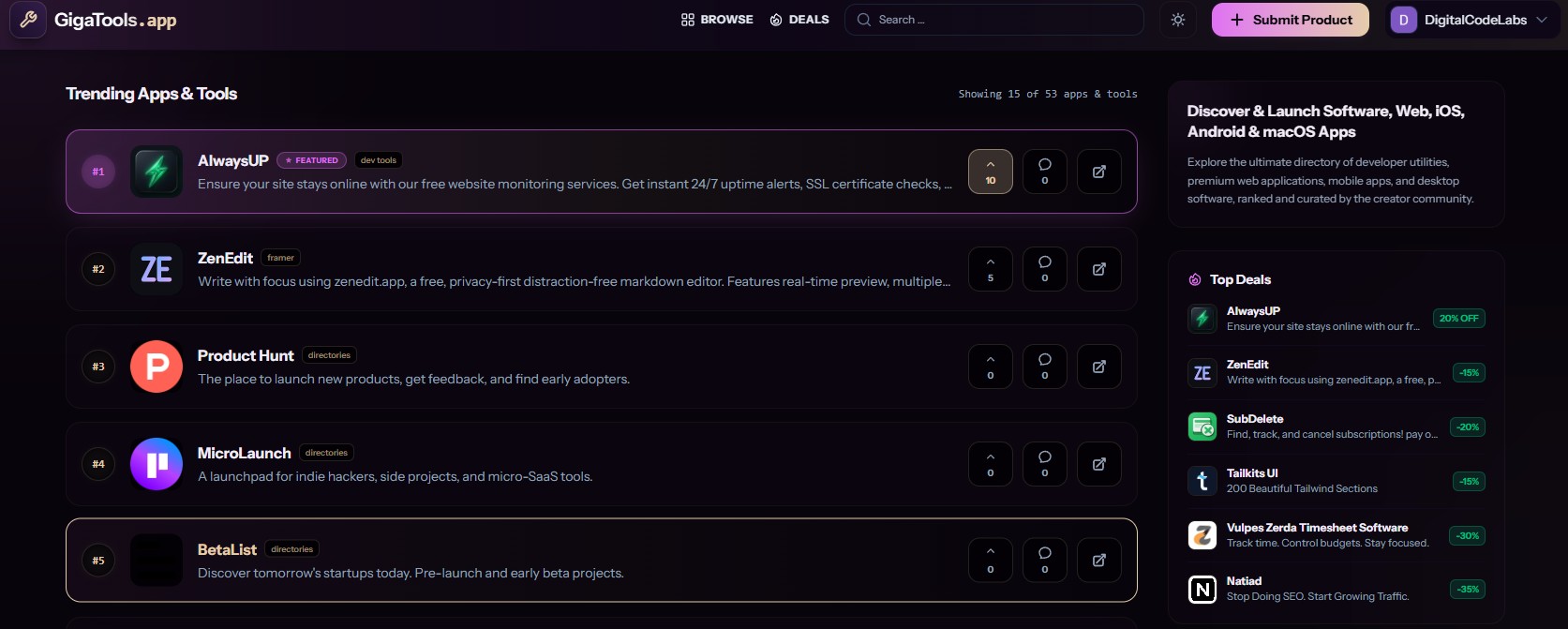This screenshot has height=629, width=1568.
Task: Open the GigaTools.app home link
Action: [x=115, y=20]
